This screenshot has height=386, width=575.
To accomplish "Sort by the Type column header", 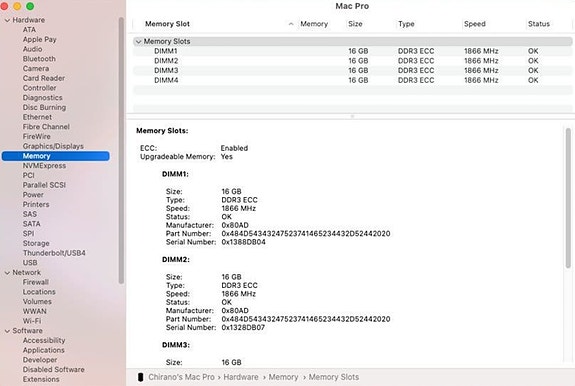I will (406, 24).
